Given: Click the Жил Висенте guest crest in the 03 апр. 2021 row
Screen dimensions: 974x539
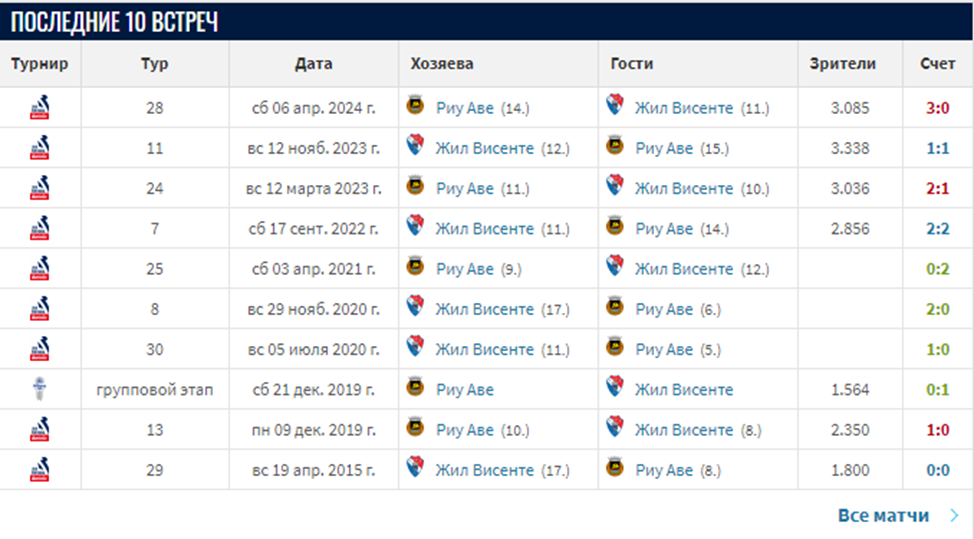Looking at the screenshot, I should [615, 267].
